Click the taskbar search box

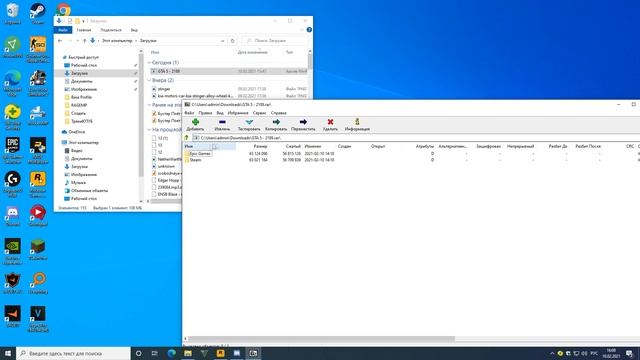(x=73, y=353)
